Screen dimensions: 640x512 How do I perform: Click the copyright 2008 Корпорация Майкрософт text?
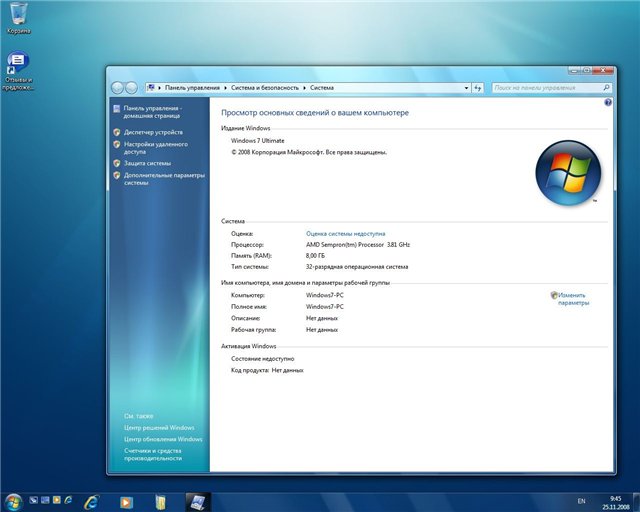[x=309, y=153]
